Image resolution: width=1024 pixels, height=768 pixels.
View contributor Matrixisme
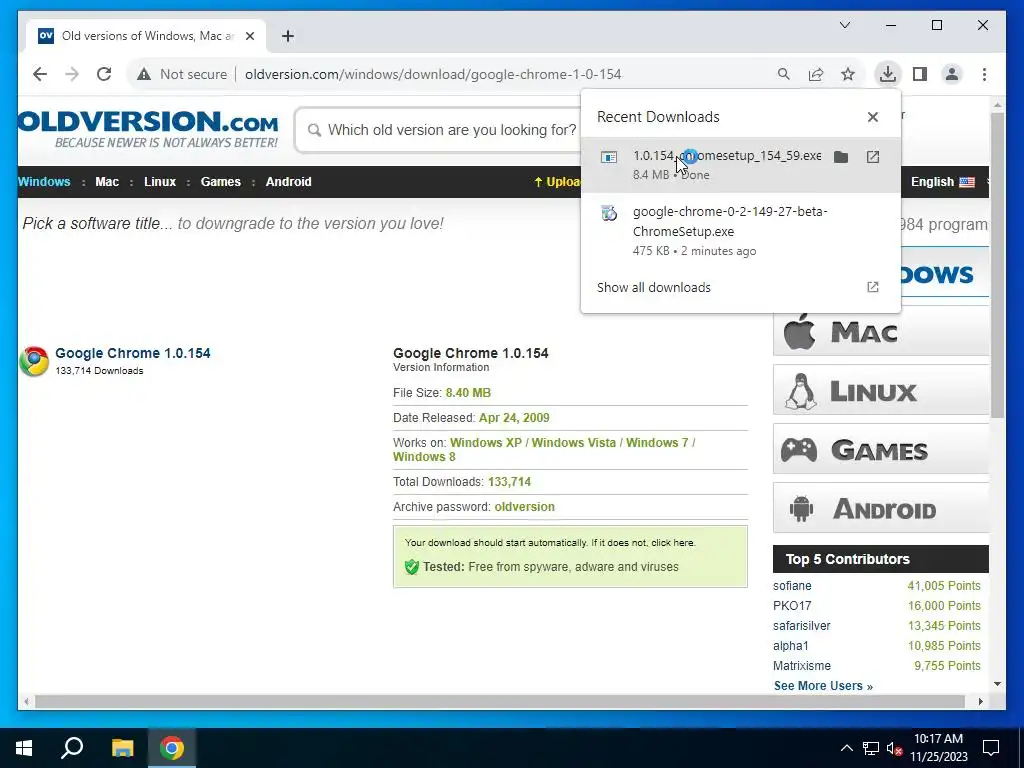802,666
